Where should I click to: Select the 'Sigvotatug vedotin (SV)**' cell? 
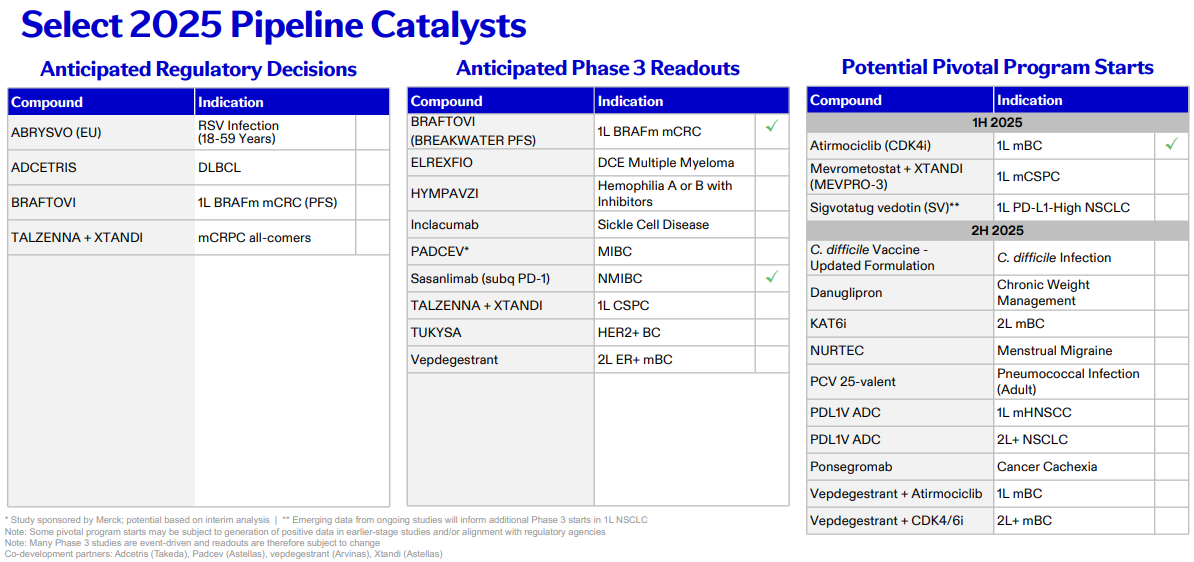click(x=900, y=207)
